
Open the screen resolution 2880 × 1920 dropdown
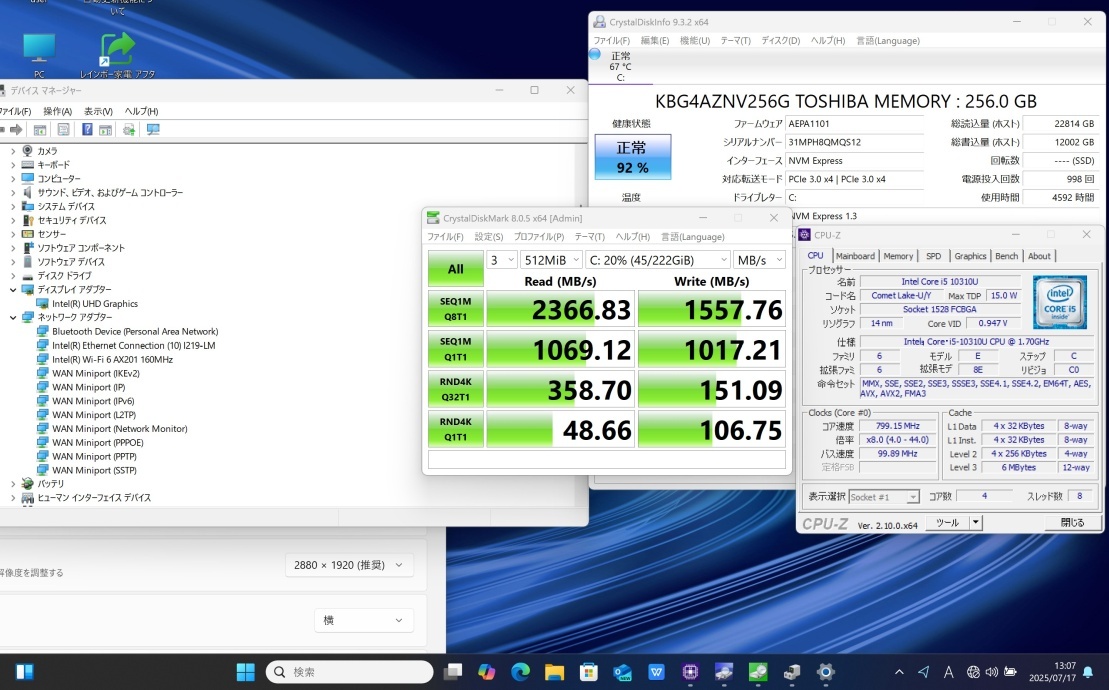pyautogui.click(x=348, y=565)
